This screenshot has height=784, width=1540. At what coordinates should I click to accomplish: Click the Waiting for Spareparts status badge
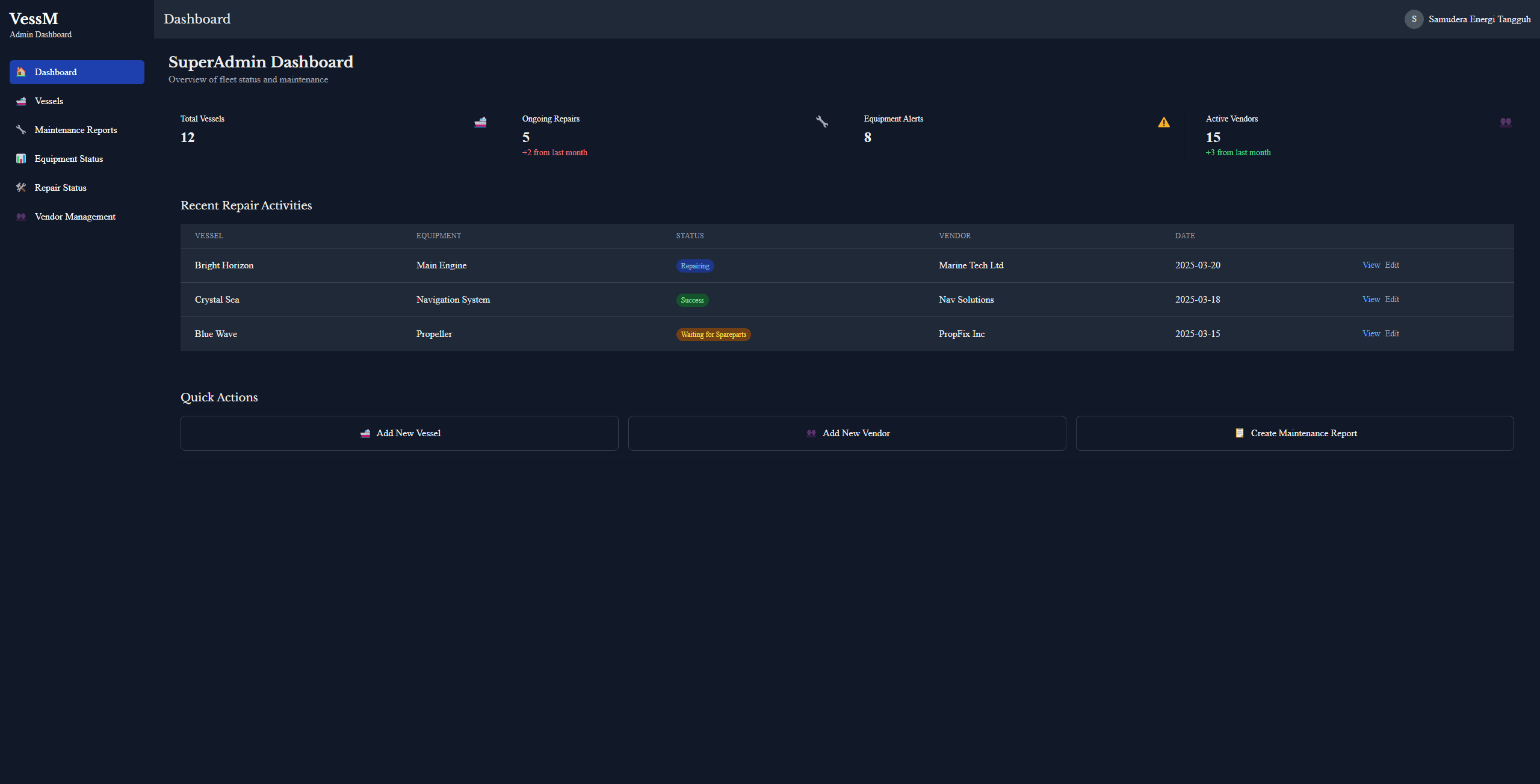tap(713, 334)
